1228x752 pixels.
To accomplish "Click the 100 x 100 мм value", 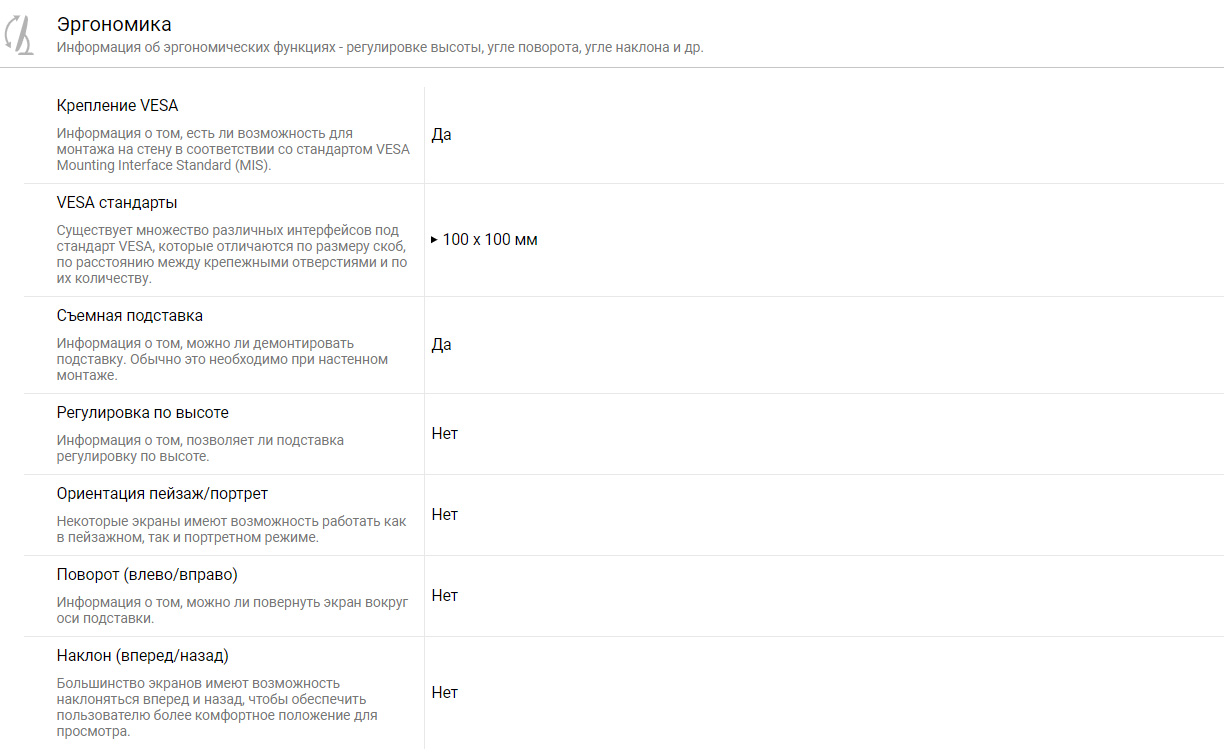I will (x=490, y=240).
